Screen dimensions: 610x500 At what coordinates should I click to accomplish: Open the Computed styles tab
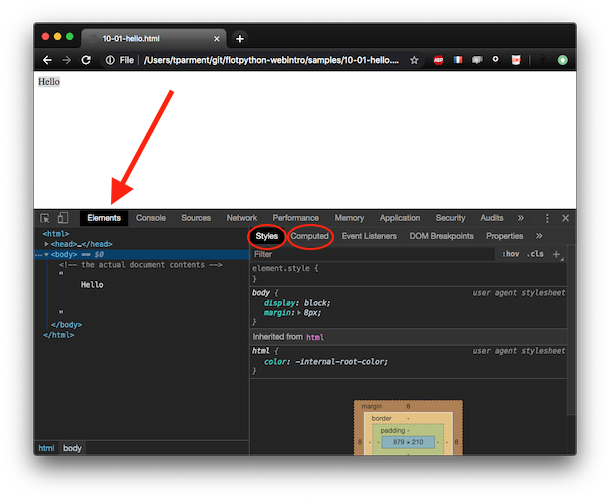point(310,236)
